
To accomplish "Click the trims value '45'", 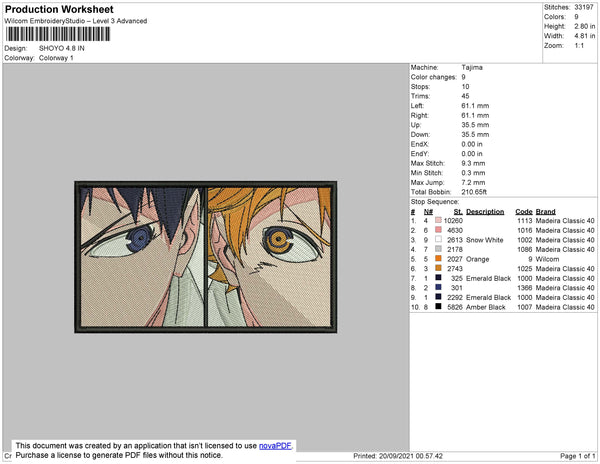I will click(x=465, y=96).
